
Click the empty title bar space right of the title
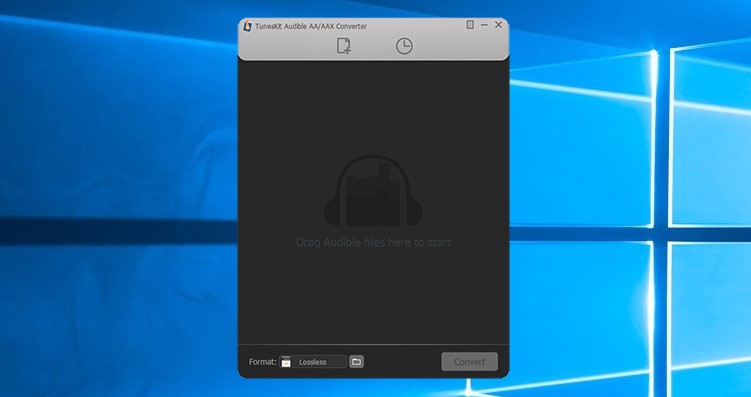click(x=416, y=26)
